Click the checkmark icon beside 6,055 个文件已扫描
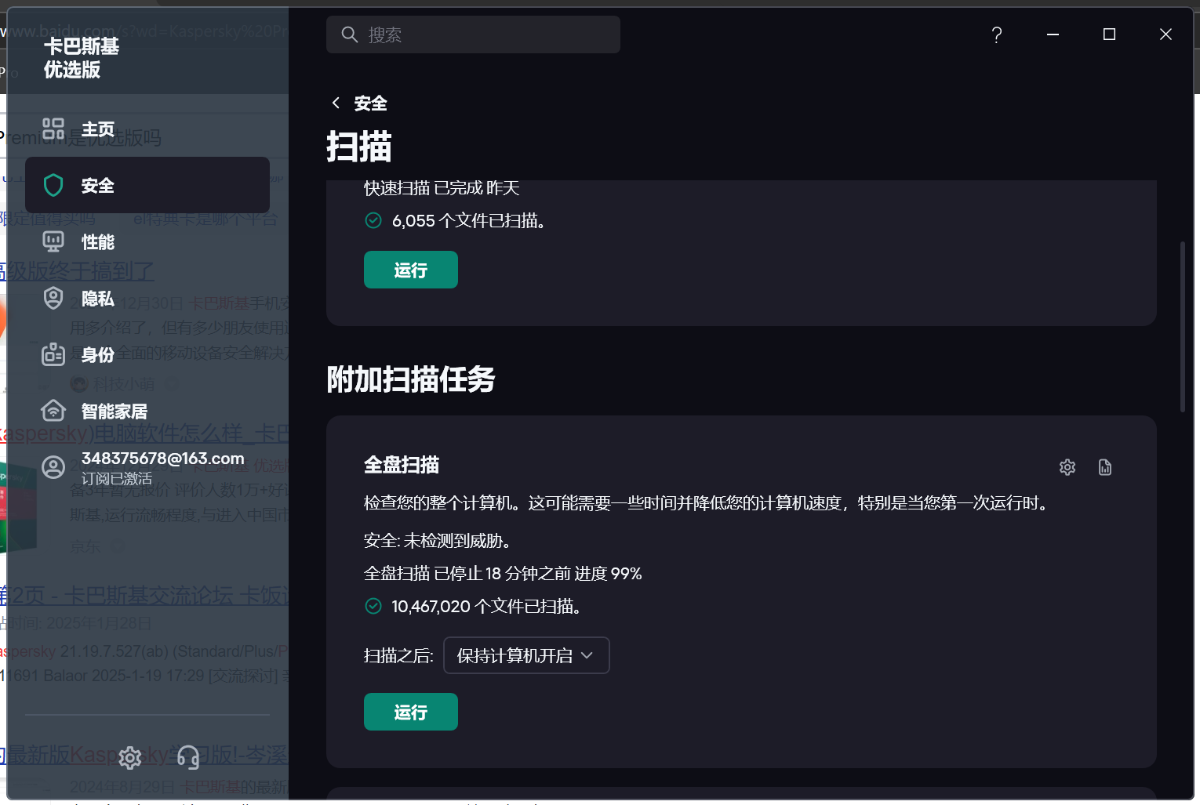Screen dimensions: 1200x805 pos(373,220)
